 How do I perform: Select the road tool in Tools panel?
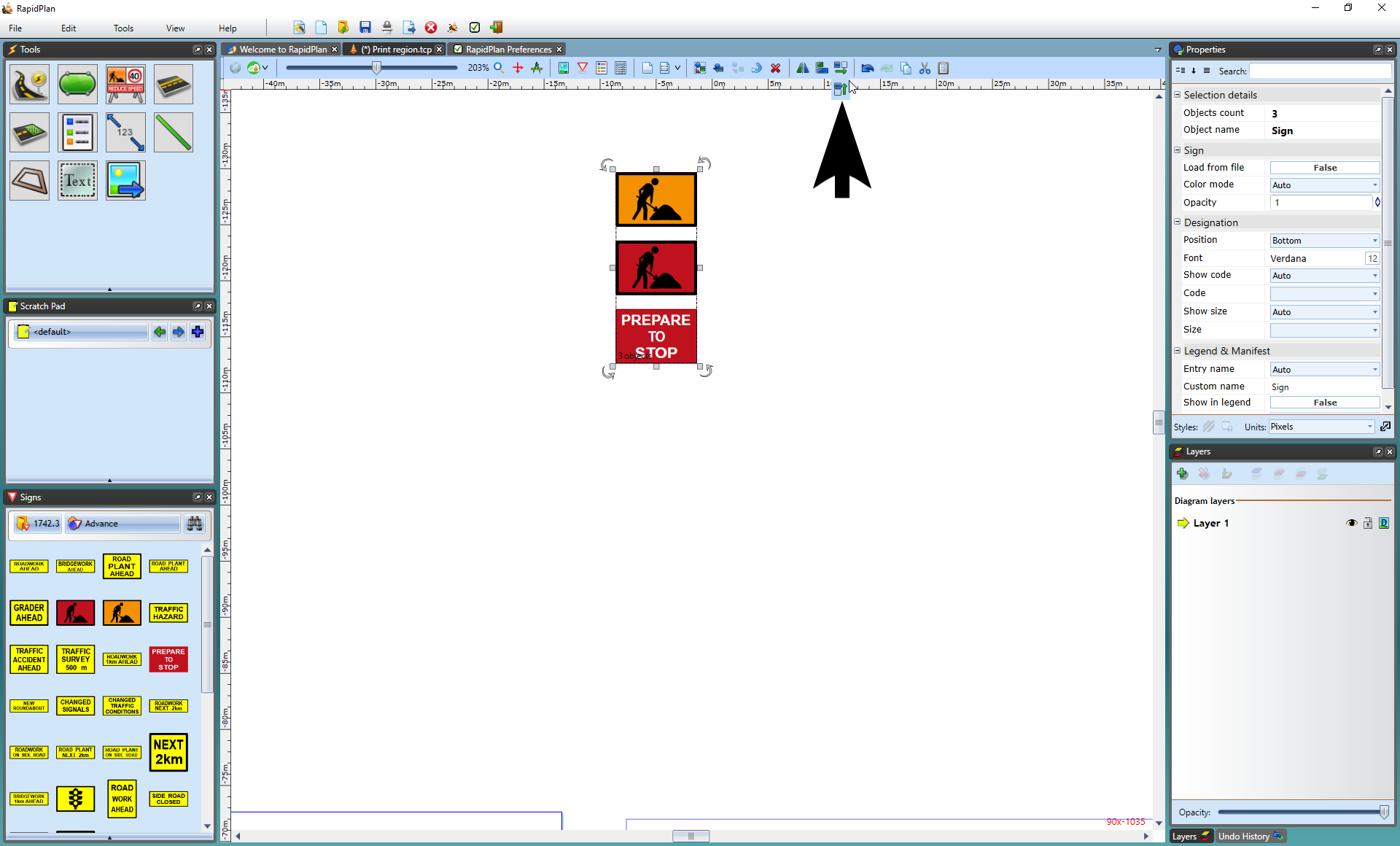[x=29, y=84]
